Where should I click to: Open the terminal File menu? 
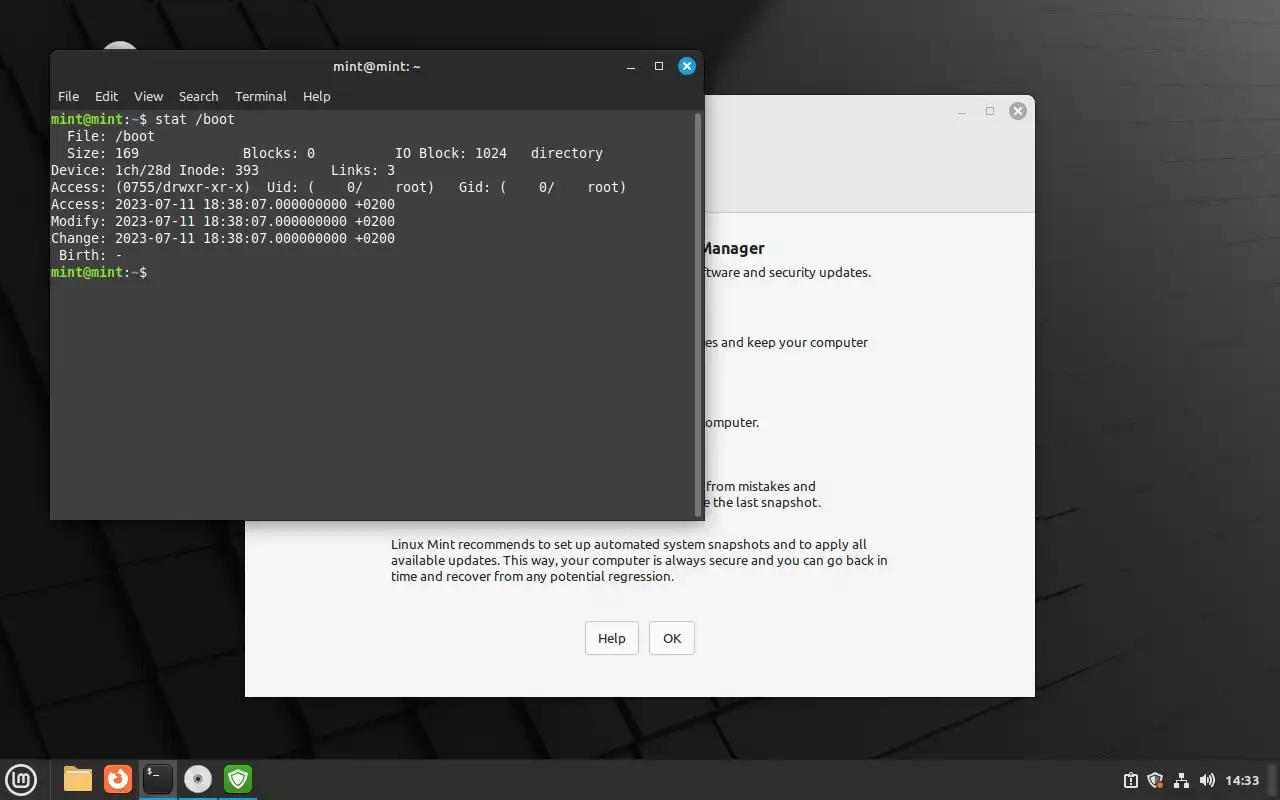pyautogui.click(x=68, y=96)
